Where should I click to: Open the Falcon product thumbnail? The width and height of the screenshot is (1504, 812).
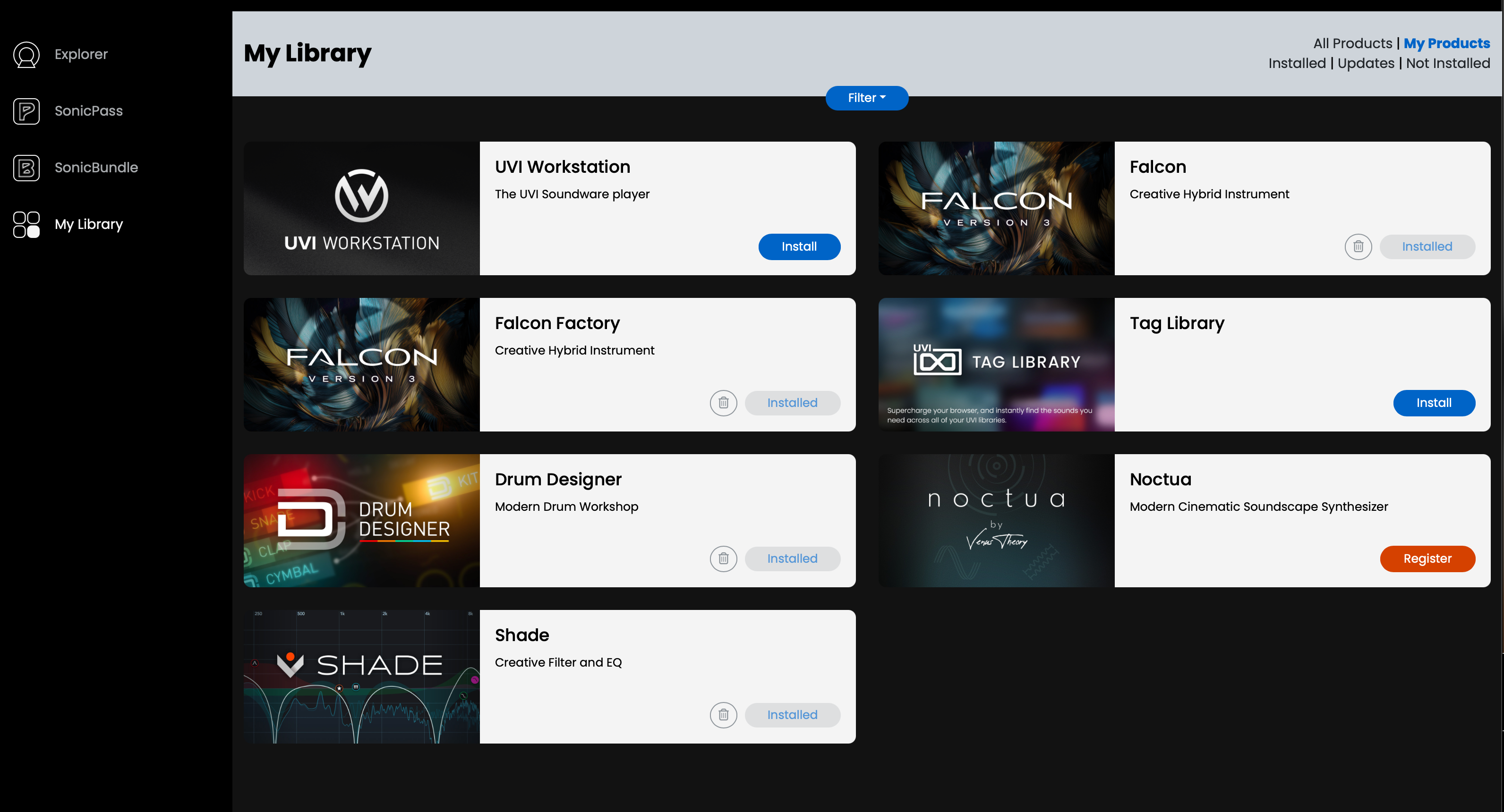(x=996, y=208)
